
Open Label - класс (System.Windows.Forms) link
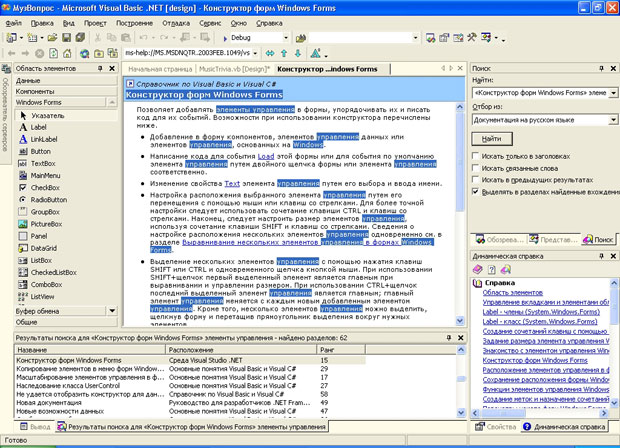pos(540,321)
